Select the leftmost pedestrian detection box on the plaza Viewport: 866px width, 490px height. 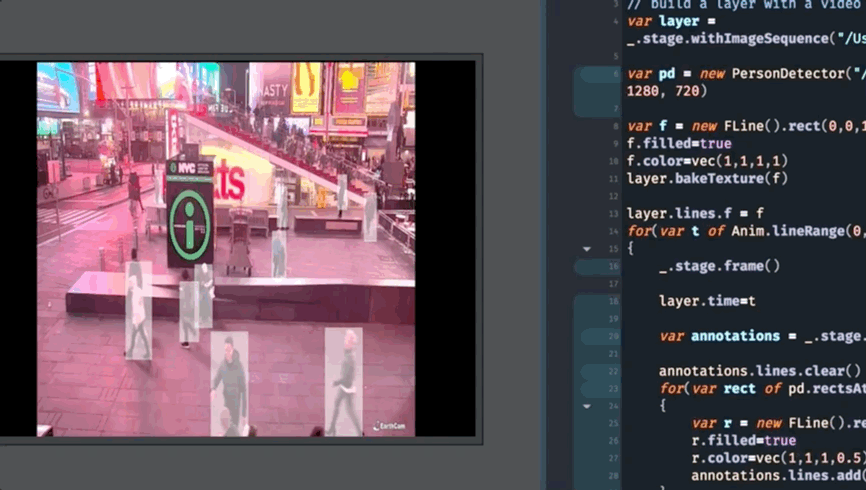coord(138,311)
